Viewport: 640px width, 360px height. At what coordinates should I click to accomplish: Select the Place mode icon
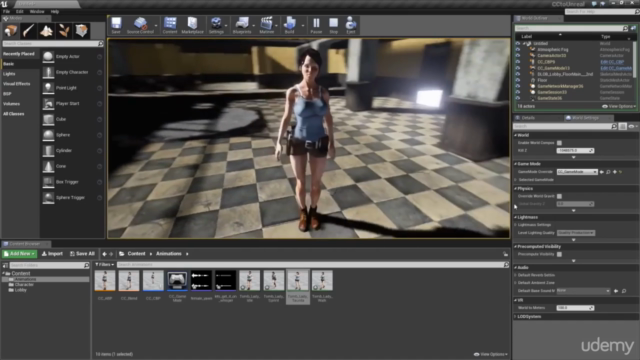coord(11,31)
